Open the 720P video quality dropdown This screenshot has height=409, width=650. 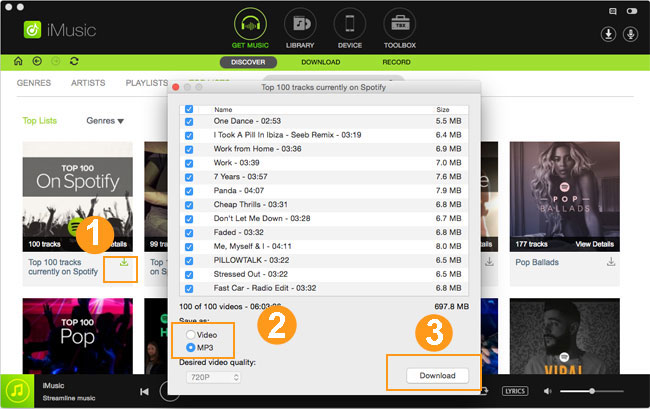[213, 377]
